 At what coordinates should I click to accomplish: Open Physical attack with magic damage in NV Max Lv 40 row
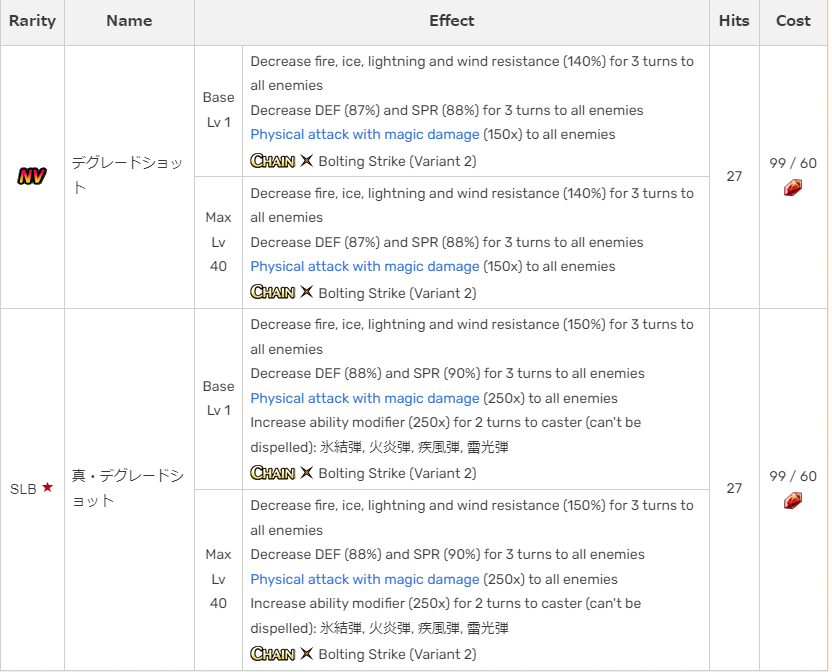[x=364, y=267]
